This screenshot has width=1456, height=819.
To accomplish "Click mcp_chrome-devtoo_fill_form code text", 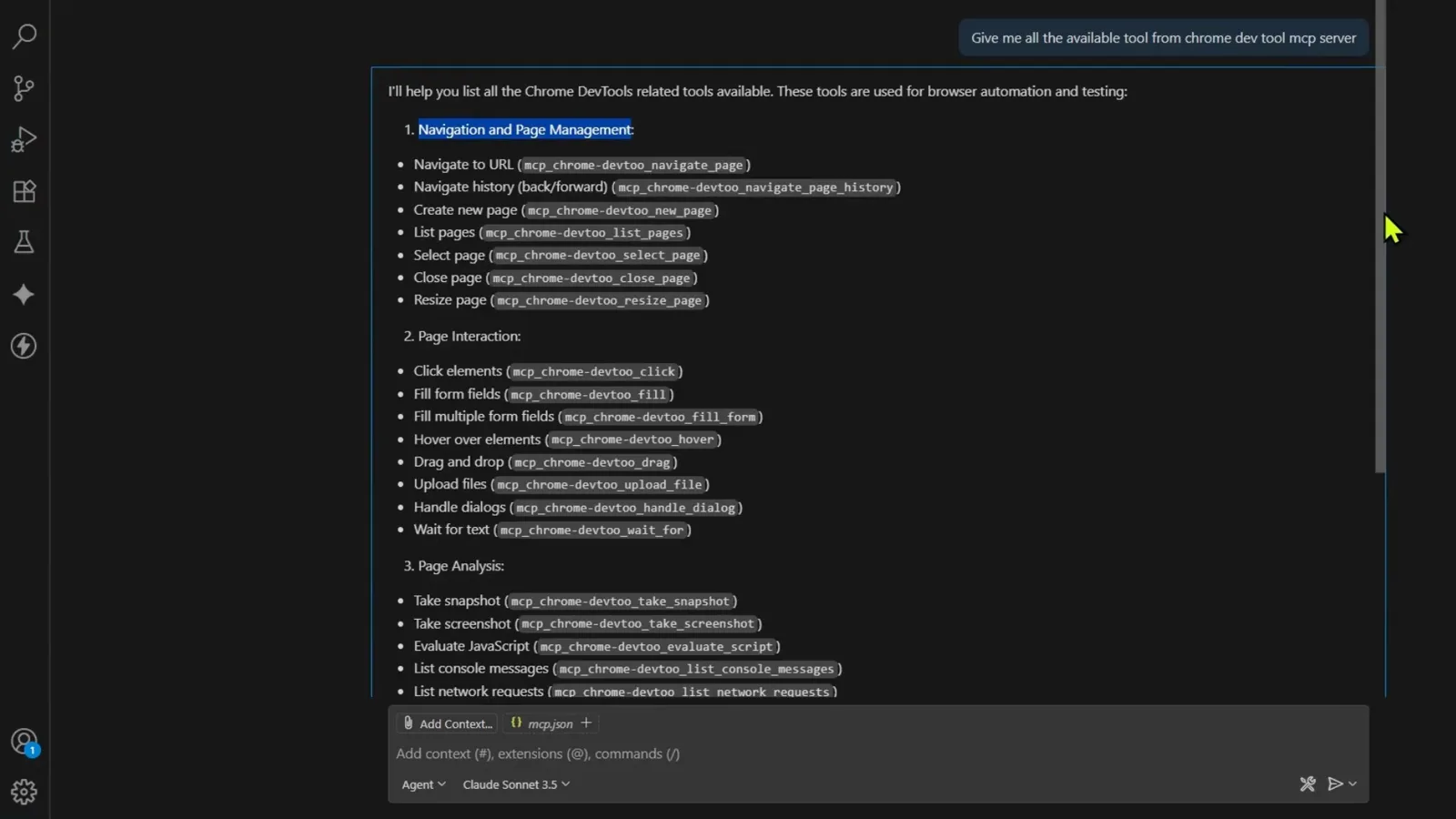I will (x=660, y=417).
